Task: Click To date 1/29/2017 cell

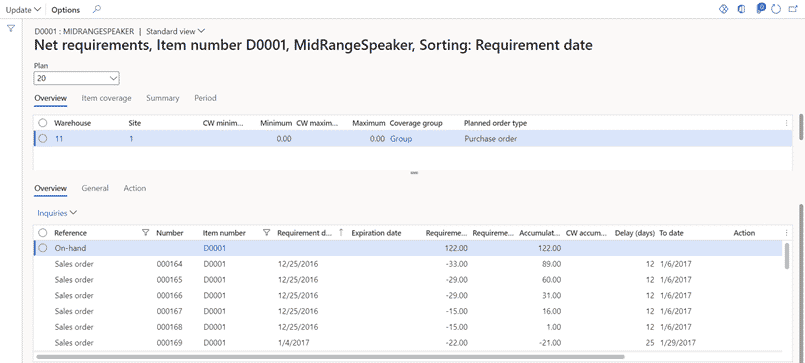Action: [677, 342]
